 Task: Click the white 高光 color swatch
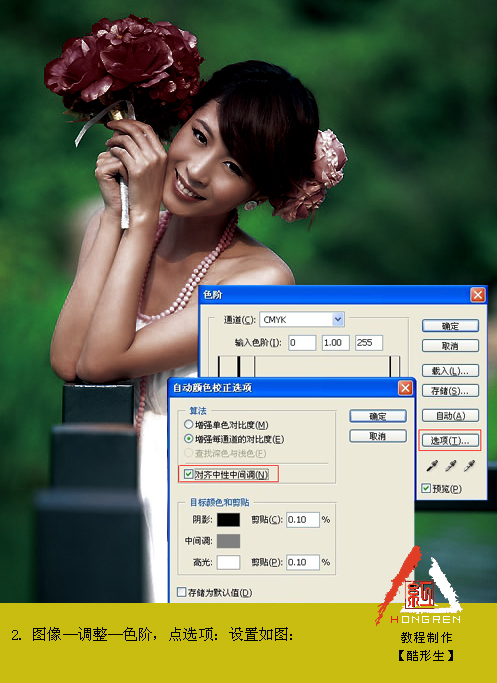(x=228, y=562)
